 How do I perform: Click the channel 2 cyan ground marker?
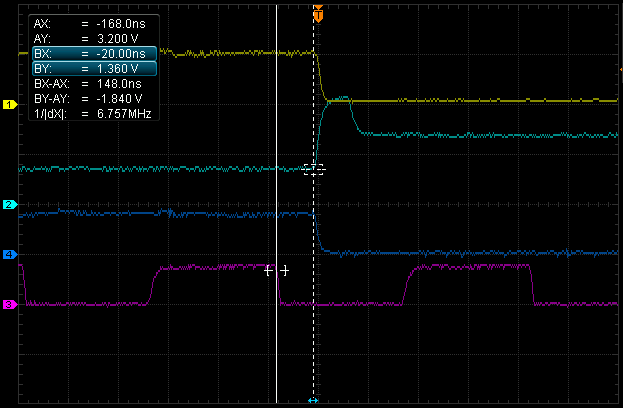pos(10,205)
